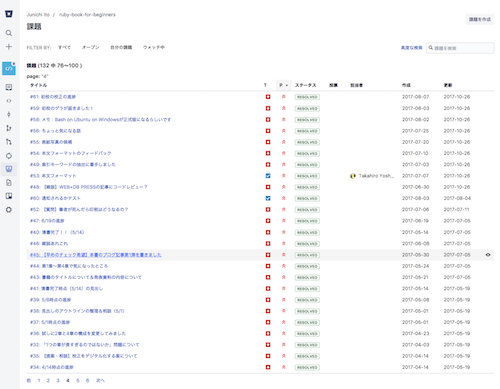Go to page 6 in pagination

[87, 380]
